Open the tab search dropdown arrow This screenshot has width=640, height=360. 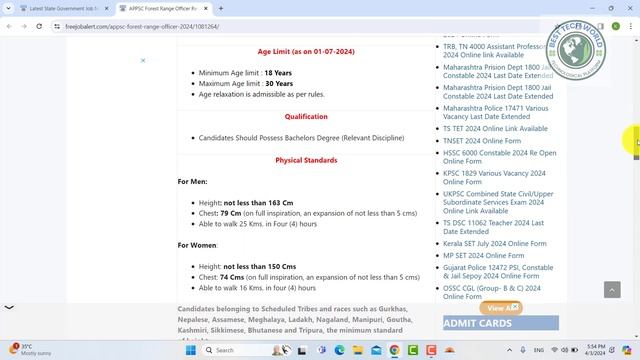(8, 8)
